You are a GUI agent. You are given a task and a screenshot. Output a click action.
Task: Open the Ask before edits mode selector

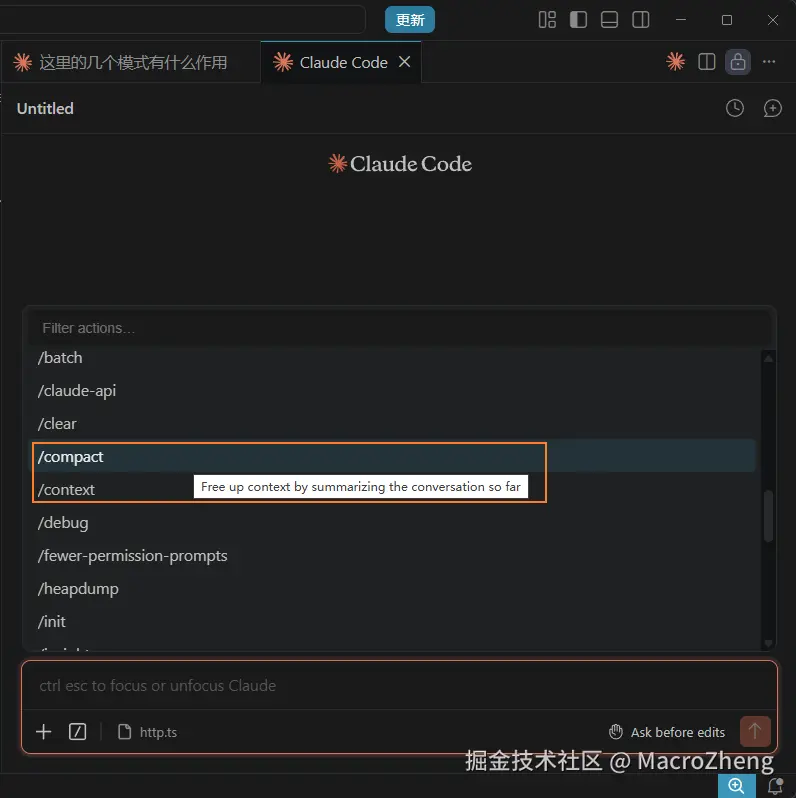(667, 732)
